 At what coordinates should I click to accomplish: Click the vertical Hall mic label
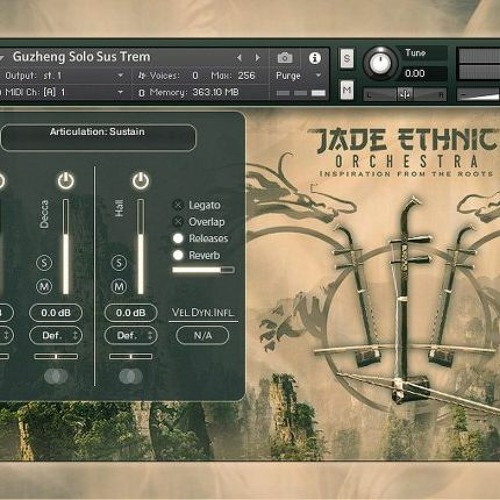coord(119,208)
